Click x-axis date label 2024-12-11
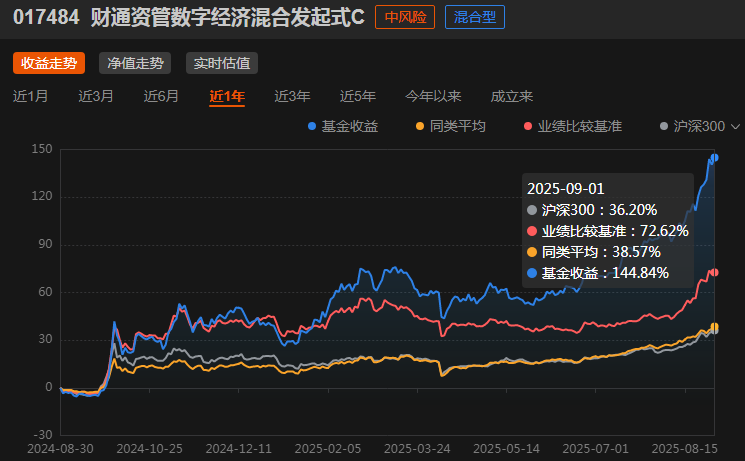Image resolution: width=745 pixels, height=461 pixels. click(239, 449)
